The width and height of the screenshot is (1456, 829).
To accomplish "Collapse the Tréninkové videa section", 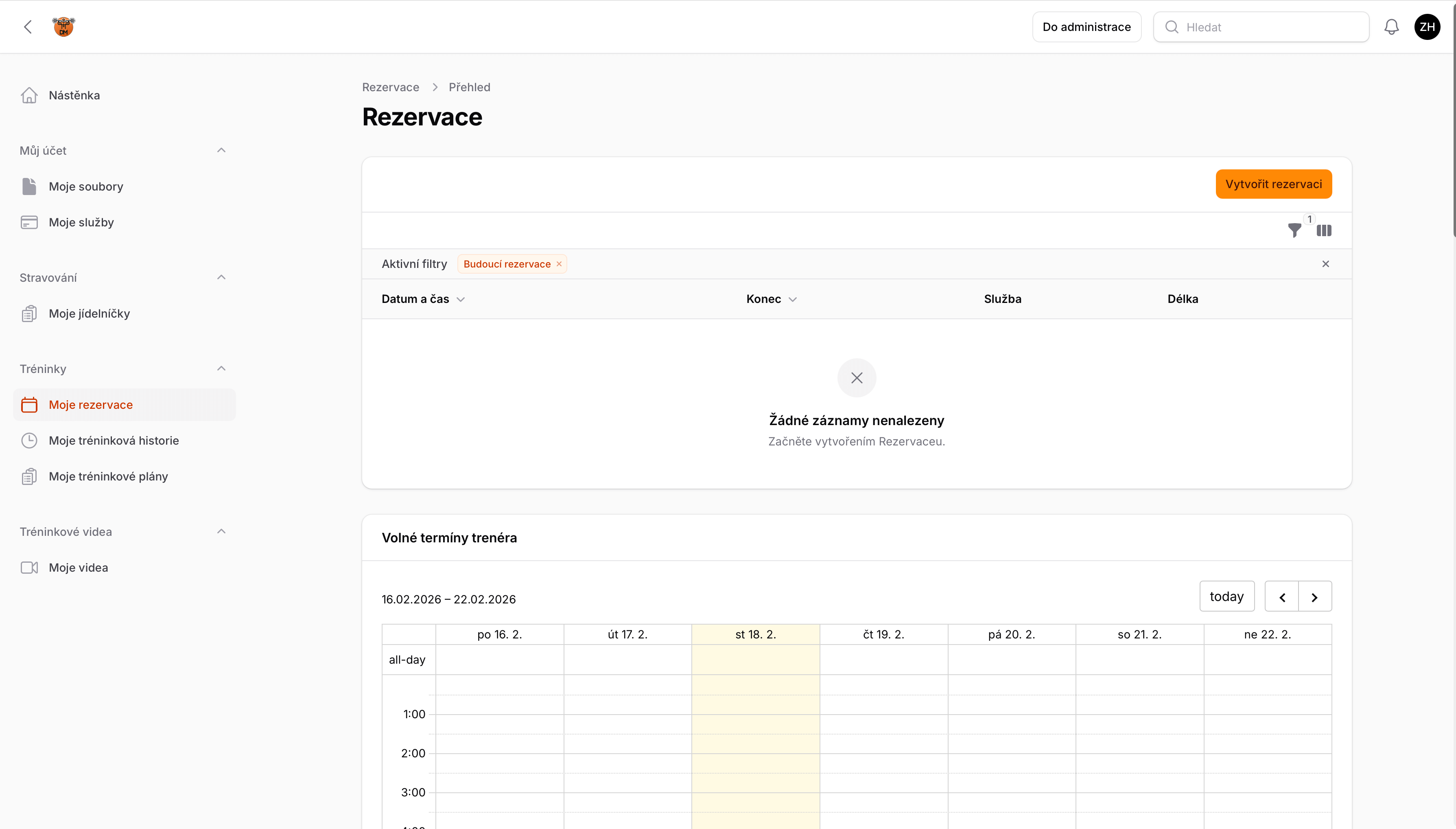I will click(221, 531).
